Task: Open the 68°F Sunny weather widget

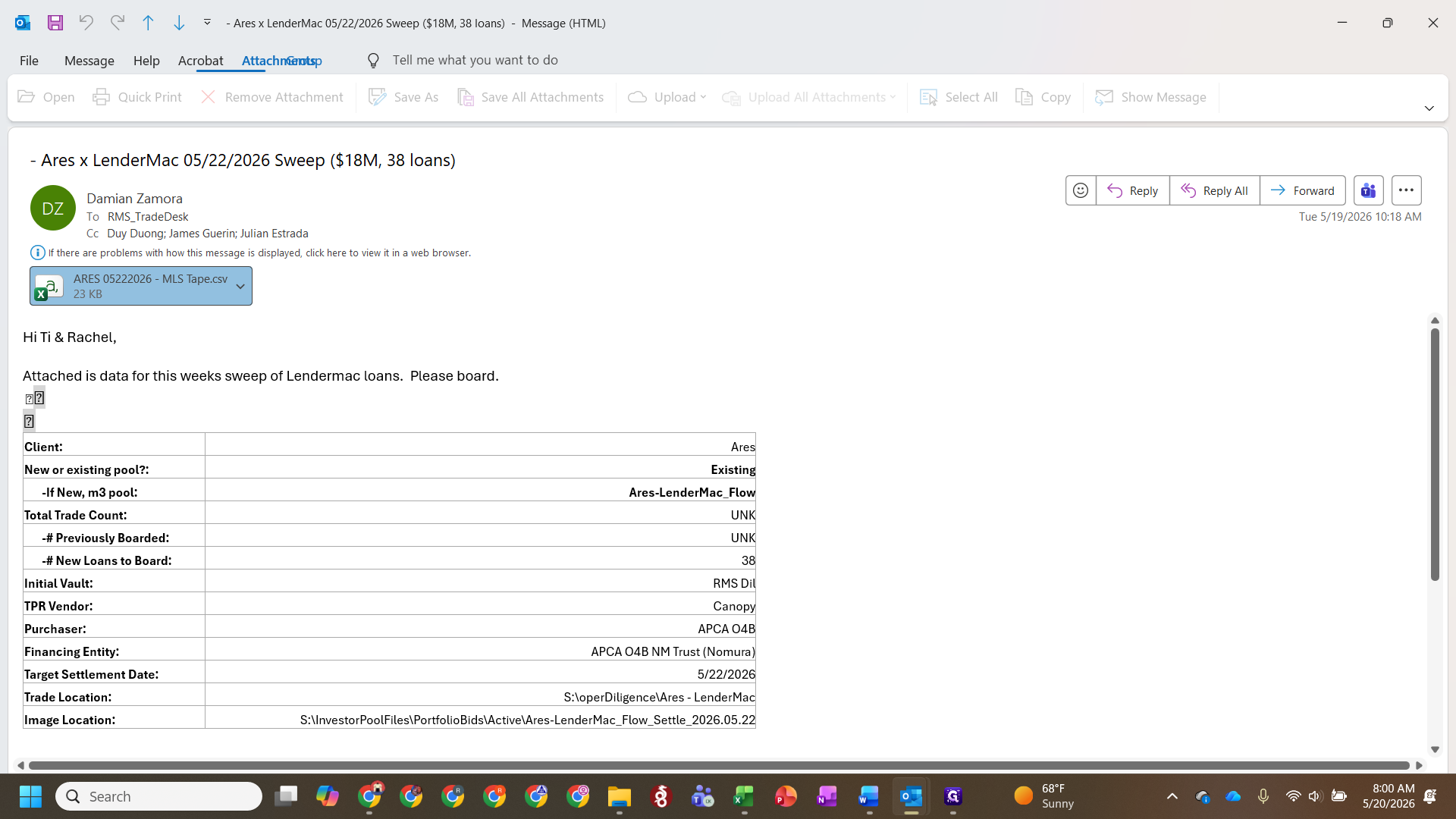Action: pos(1044,796)
